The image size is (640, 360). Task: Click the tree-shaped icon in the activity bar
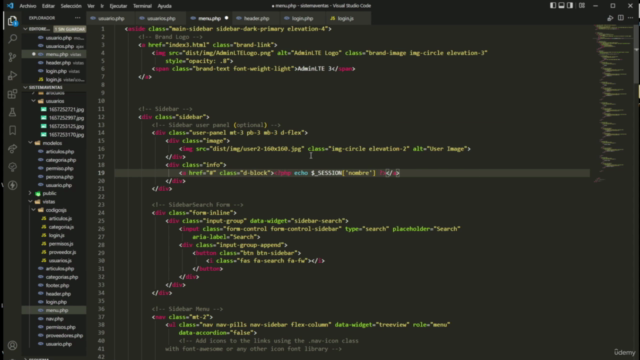[x=12, y=167]
